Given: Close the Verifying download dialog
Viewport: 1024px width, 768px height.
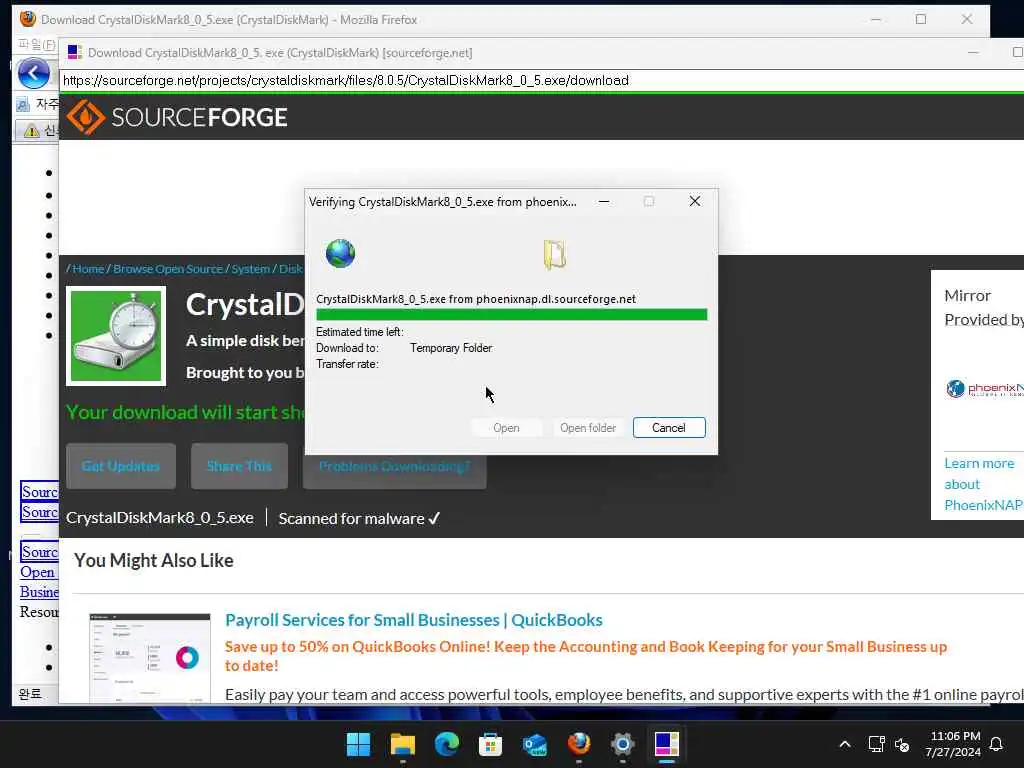Looking at the screenshot, I should 695,201.
